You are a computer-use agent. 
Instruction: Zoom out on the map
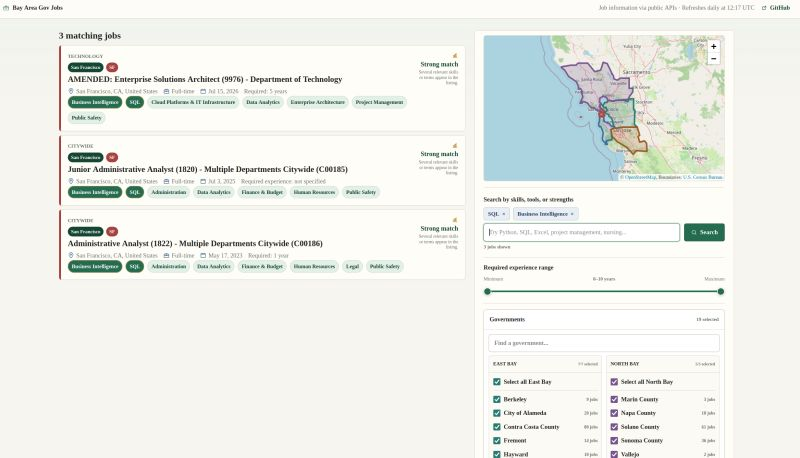pyautogui.click(x=713, y=59)
